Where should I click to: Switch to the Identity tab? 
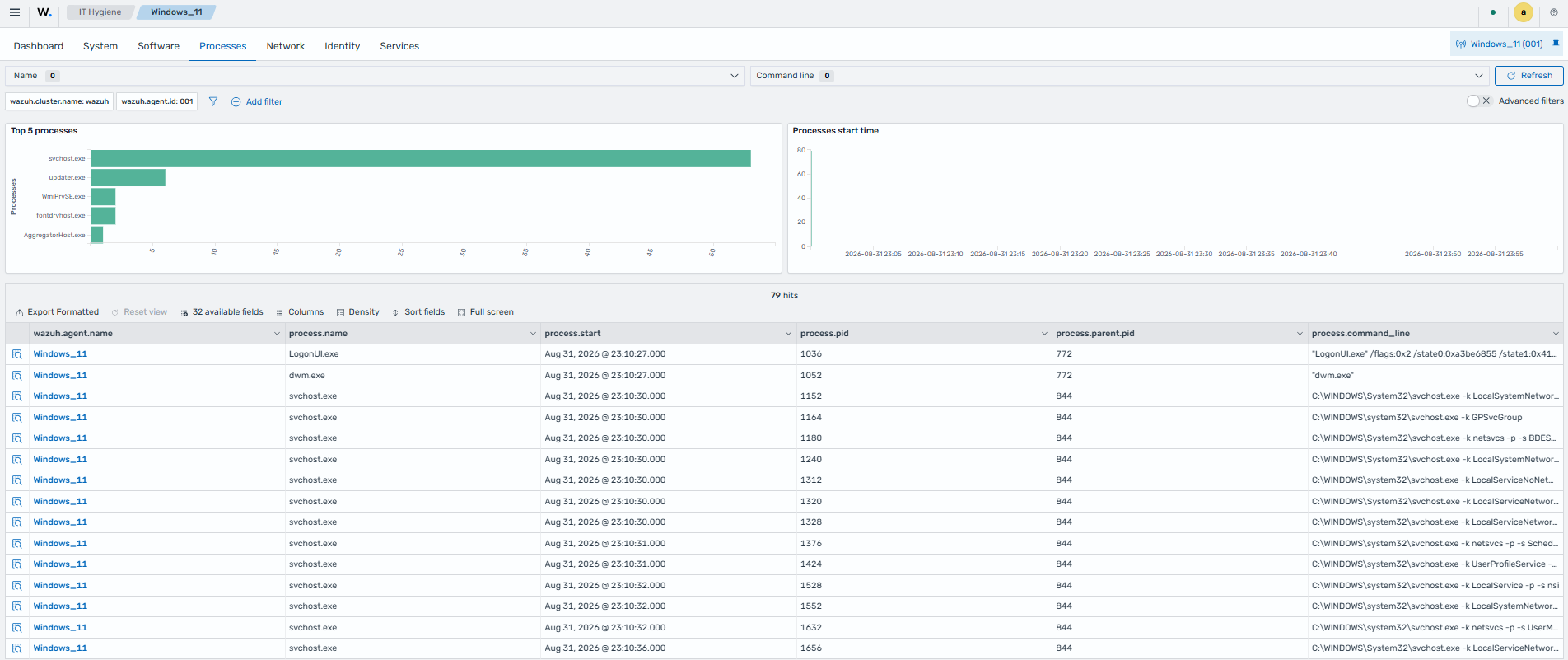342,46
